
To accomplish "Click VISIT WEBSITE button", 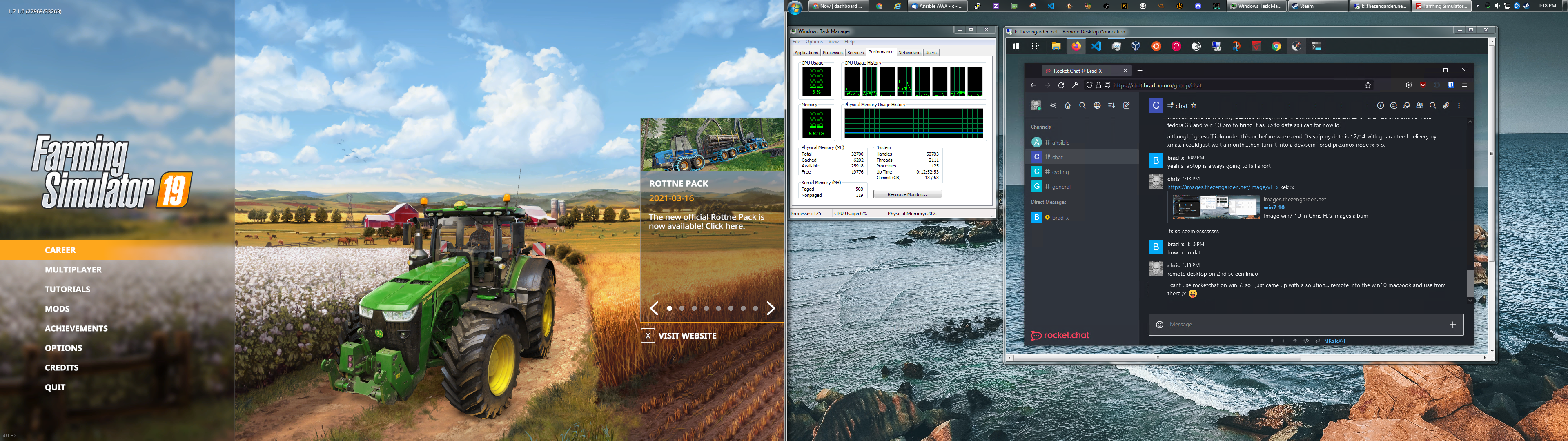I will 679,336.
